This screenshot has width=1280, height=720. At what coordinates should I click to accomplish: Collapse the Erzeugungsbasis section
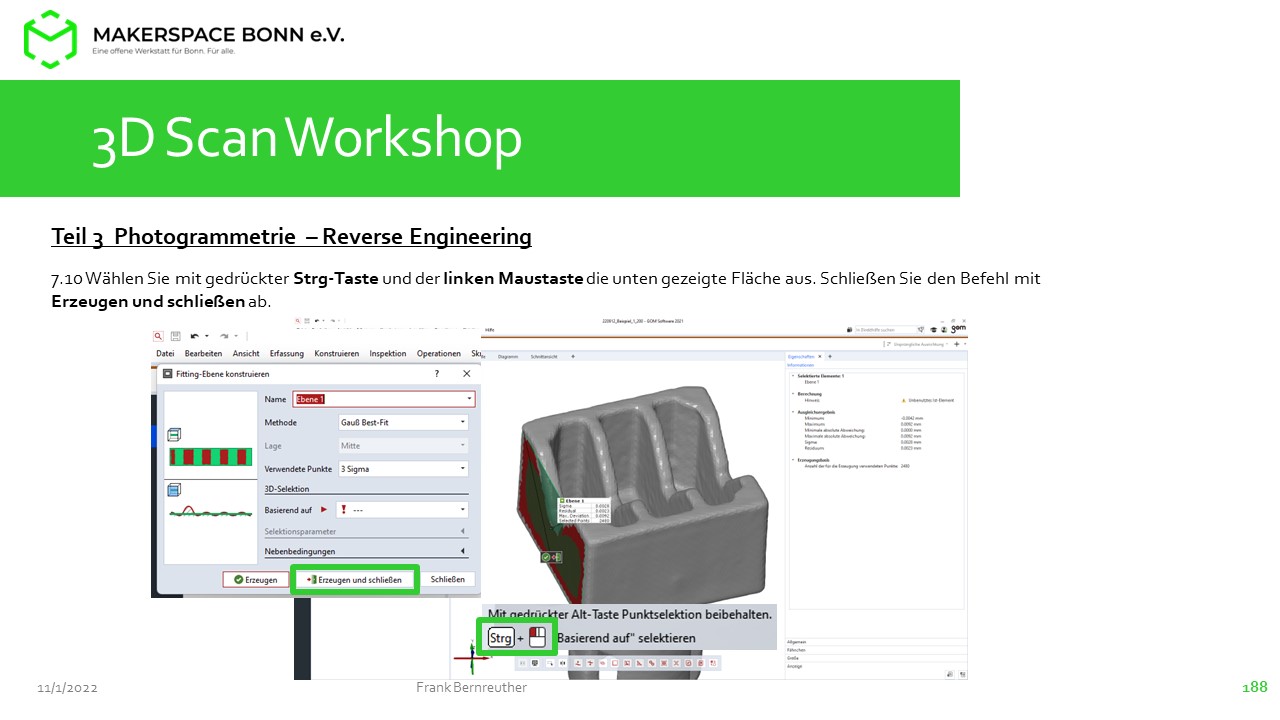pos(792,460)
